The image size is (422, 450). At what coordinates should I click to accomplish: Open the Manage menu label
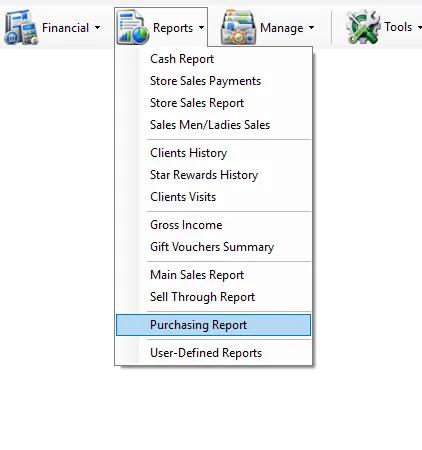click(x=282, y=28)
